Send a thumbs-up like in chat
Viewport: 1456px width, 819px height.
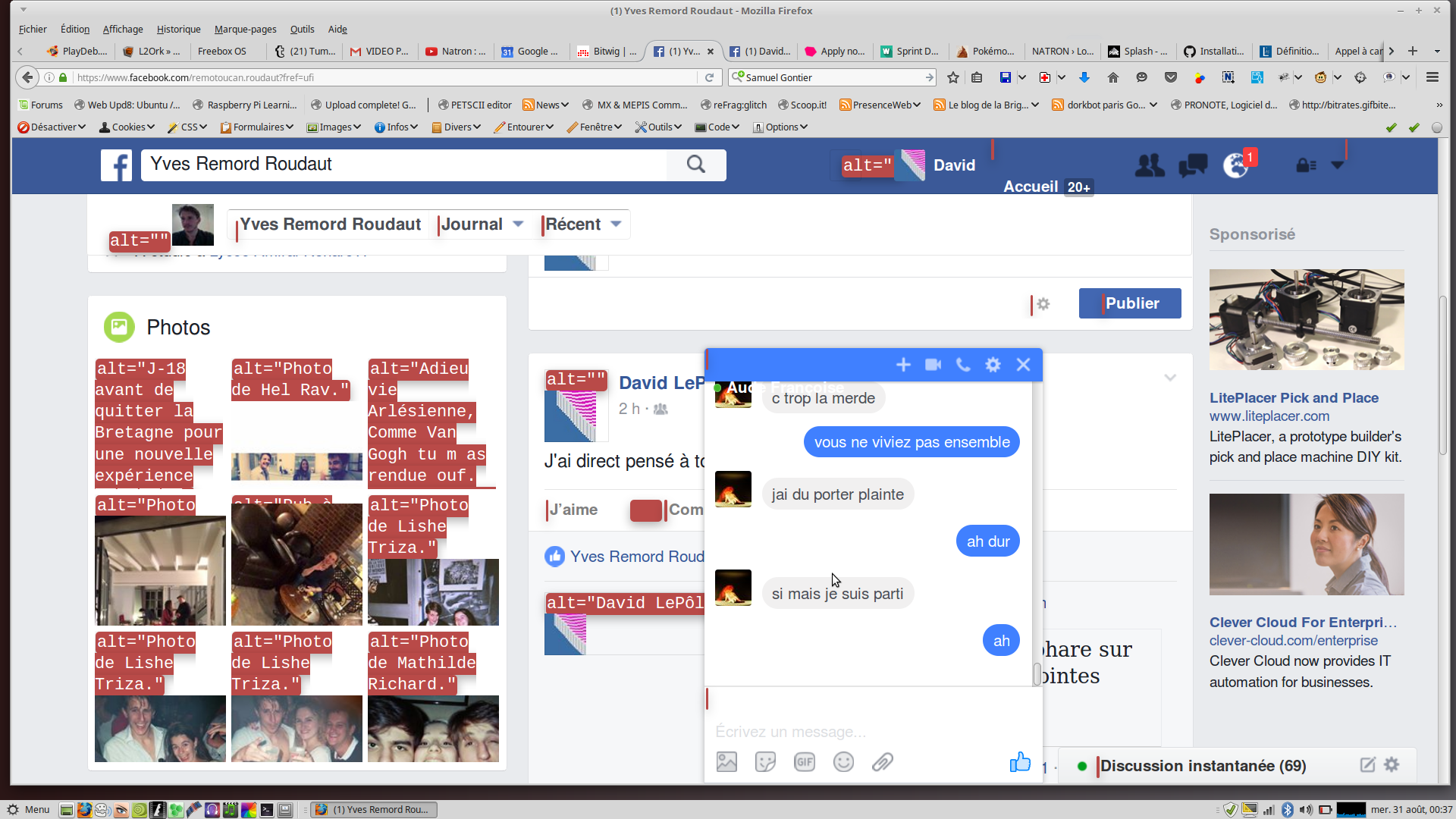click(x=1020, y=761)
